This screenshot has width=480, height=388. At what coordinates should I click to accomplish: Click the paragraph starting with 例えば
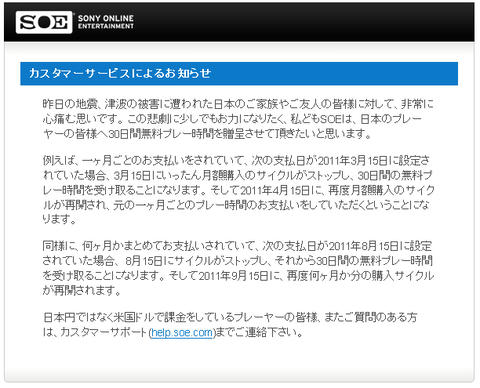click(x=238, y=190)
